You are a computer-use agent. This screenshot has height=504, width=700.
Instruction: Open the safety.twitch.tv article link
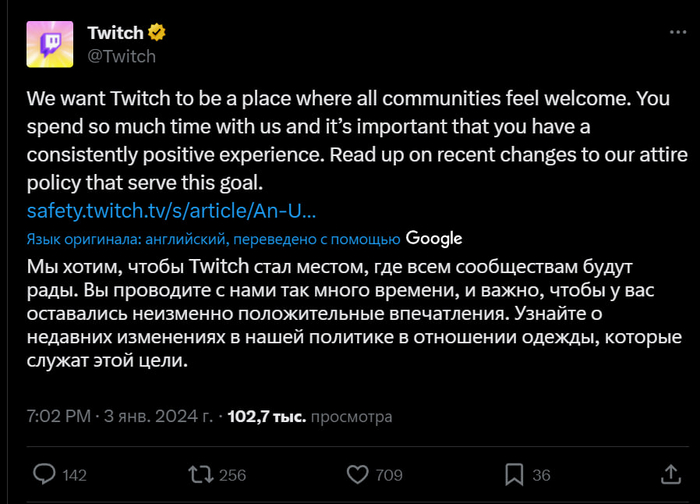coord(171,211)
